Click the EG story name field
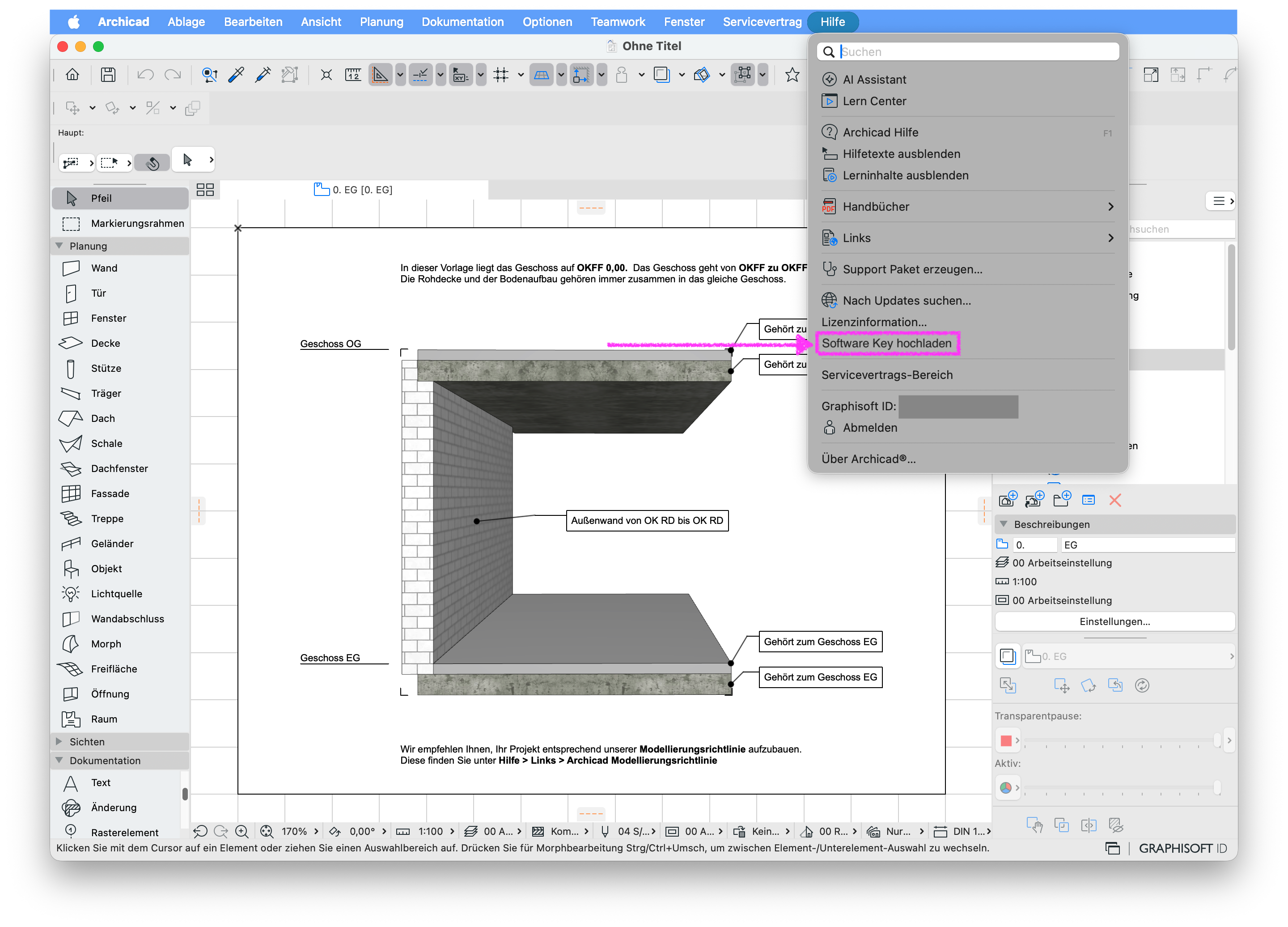This screenshot has width=1288, height=927. 1147,545
